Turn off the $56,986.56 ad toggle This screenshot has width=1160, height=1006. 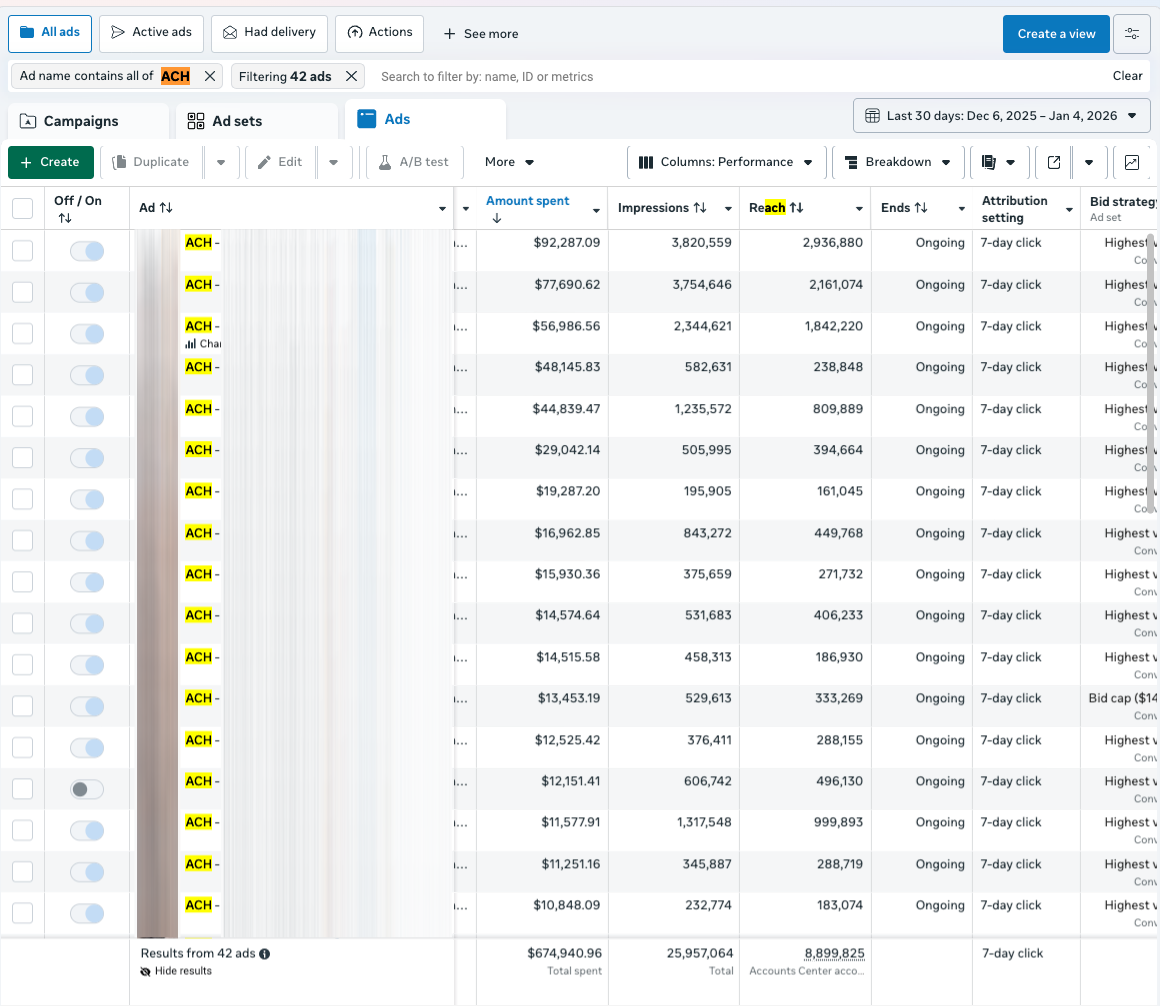point(87,334)
